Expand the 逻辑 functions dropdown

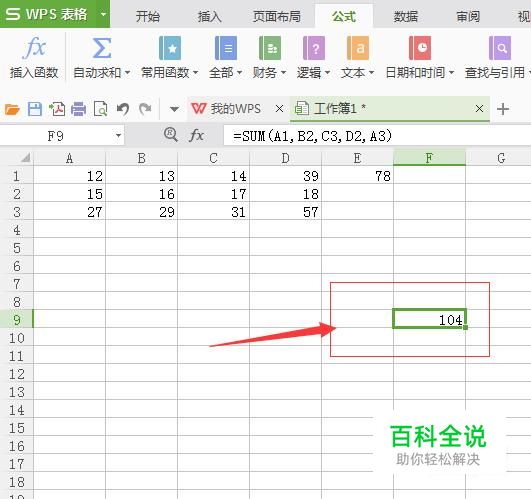[x=327, y=72]
